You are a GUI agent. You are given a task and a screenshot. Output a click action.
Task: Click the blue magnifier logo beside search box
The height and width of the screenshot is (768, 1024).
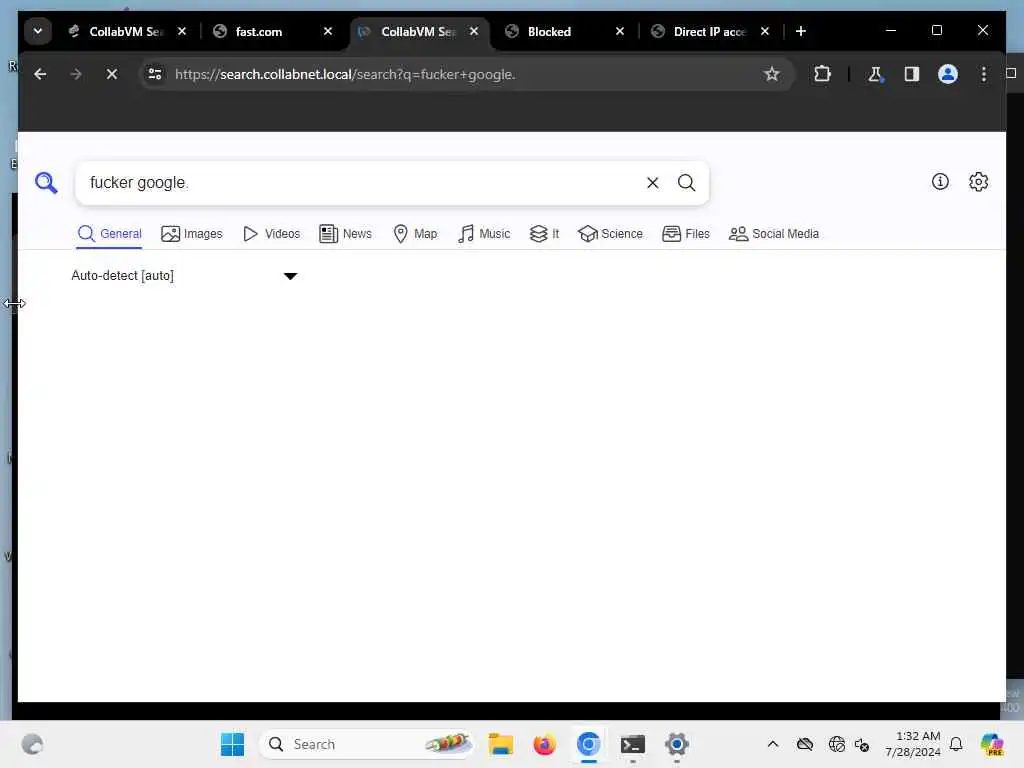tap(46, 183)
